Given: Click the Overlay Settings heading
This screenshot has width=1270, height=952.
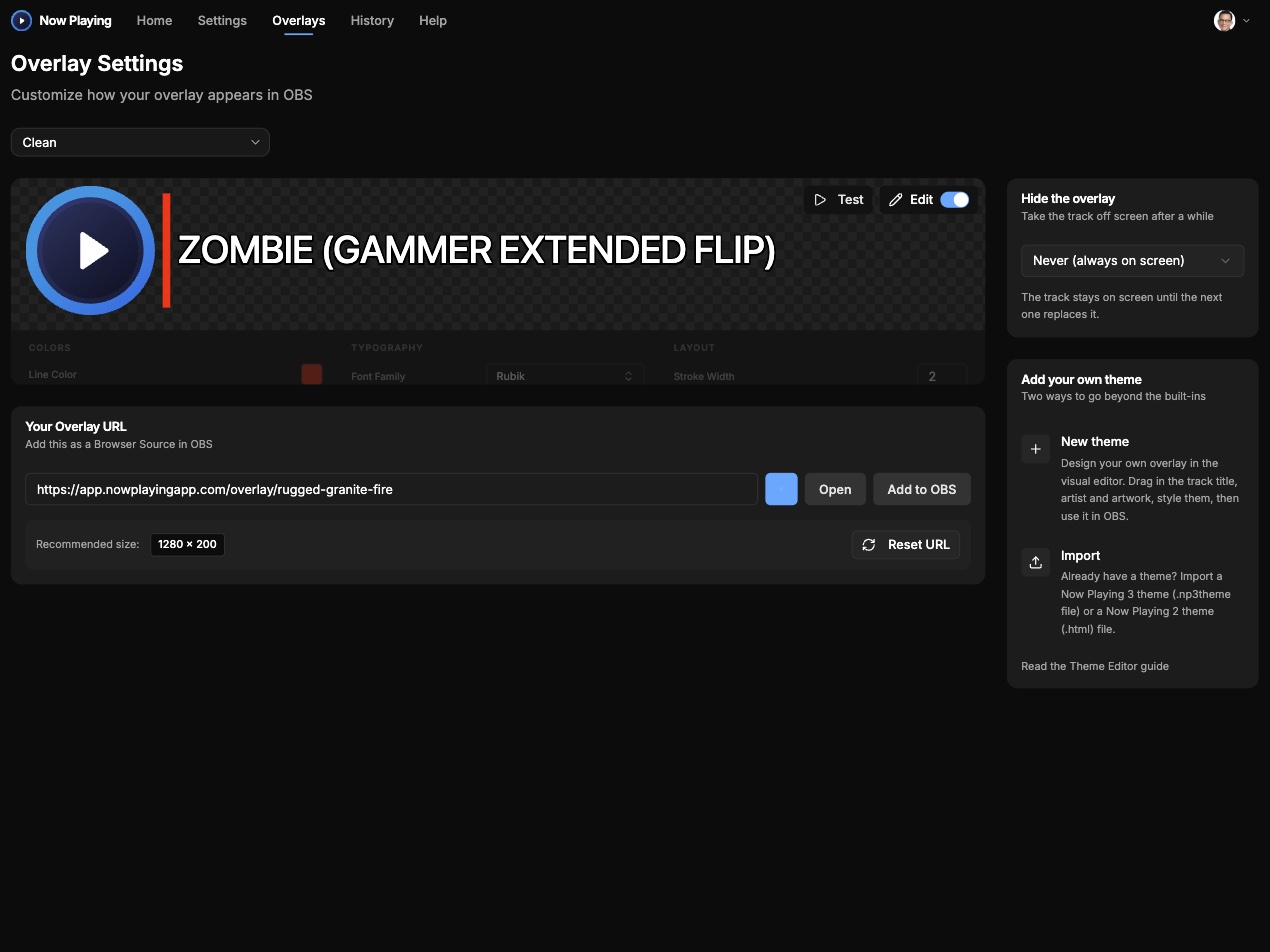Looking at the screenshot, I should [x=97, y=63].
